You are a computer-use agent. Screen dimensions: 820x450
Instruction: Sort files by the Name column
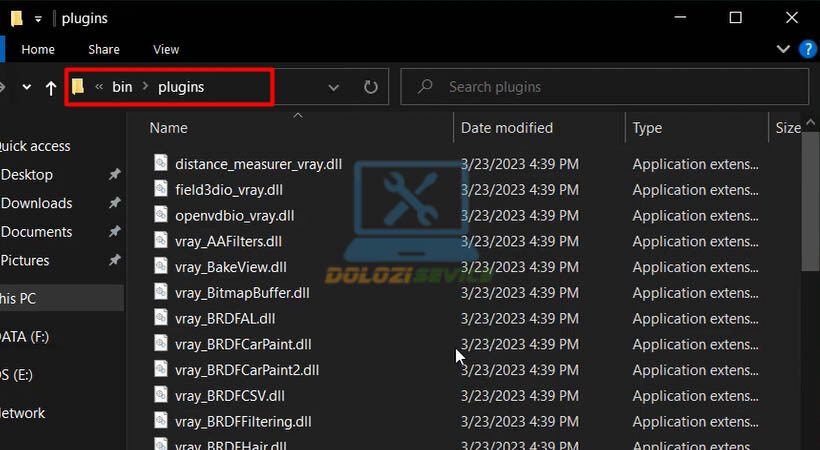coord(168,128)
